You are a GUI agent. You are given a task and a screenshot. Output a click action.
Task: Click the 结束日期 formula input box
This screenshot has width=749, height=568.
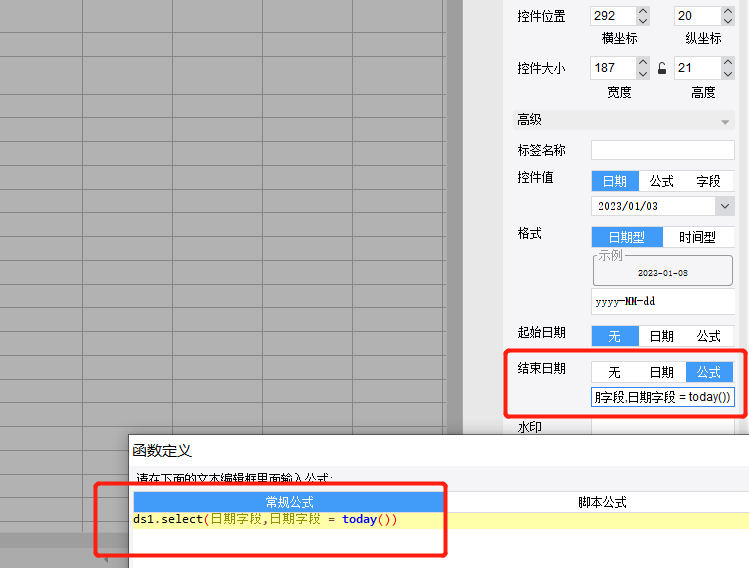click(663, 397)
